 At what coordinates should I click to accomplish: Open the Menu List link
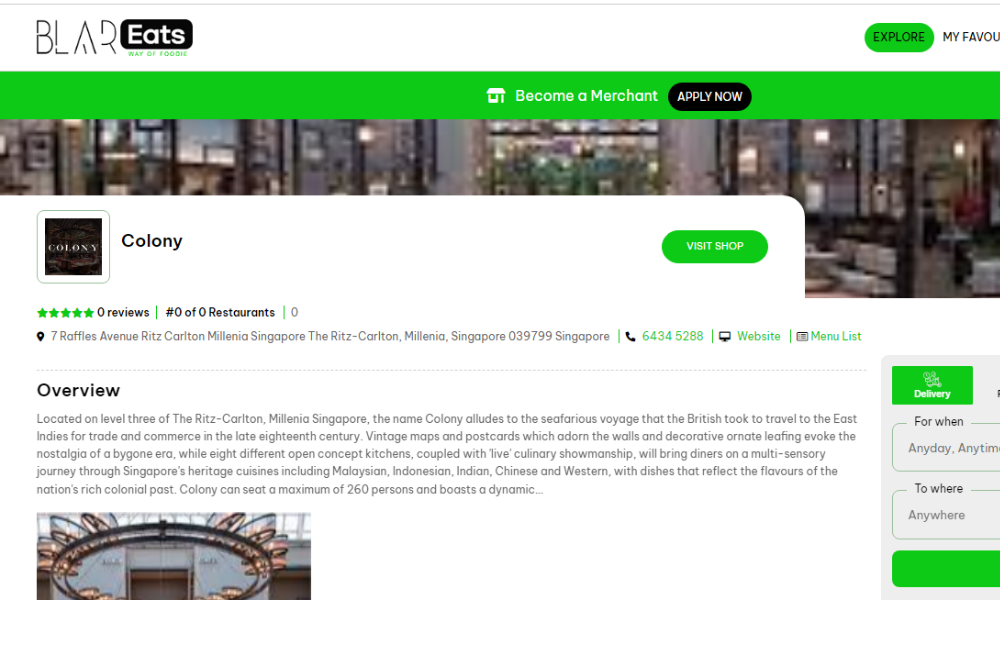(835, 336)
